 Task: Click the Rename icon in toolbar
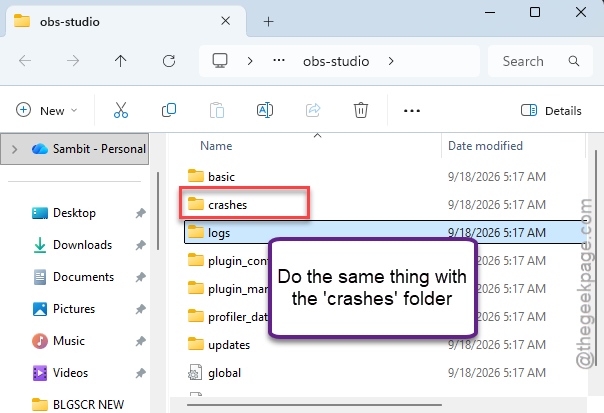265,110
